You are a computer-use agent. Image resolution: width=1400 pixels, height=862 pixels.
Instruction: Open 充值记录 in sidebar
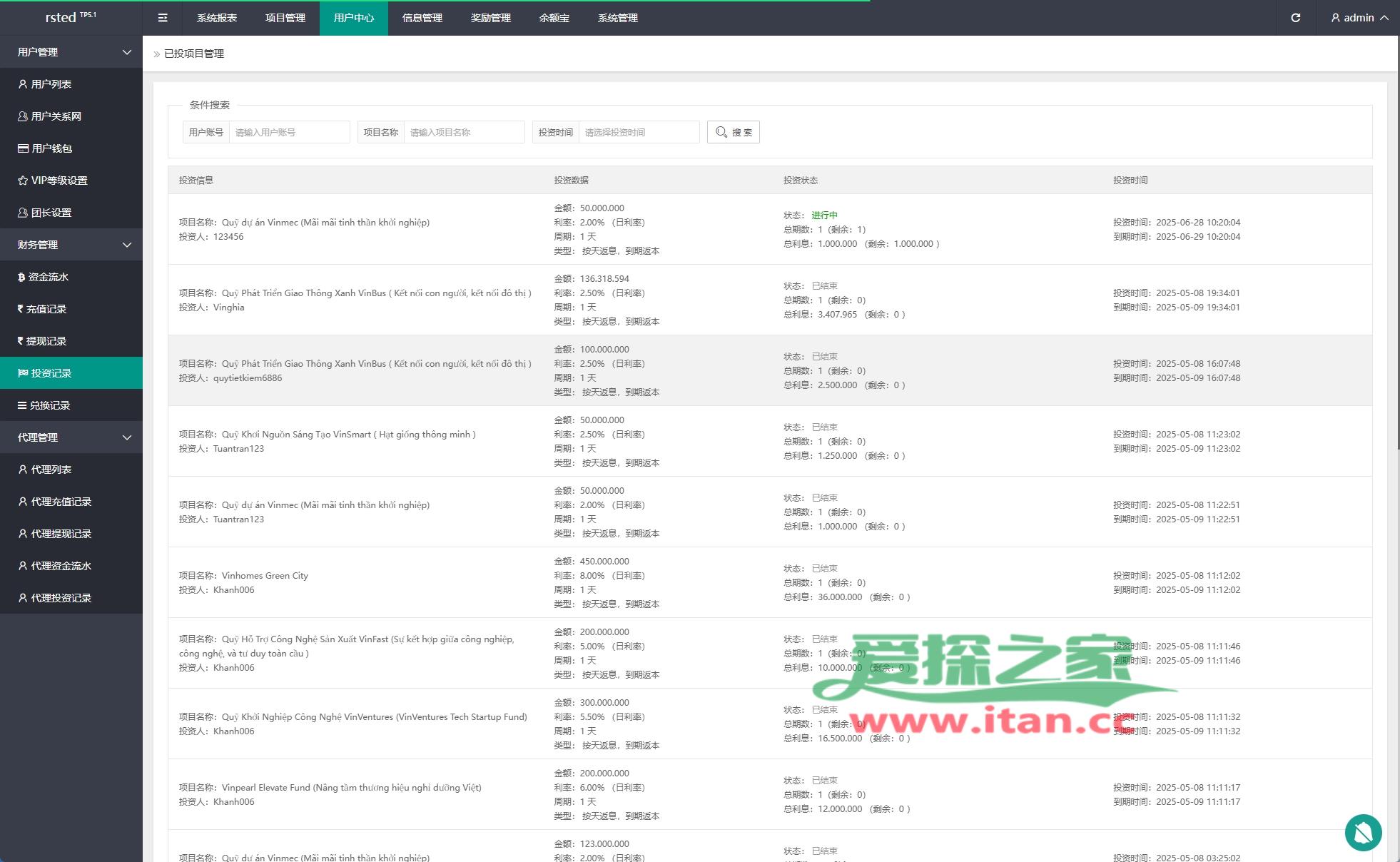pos(71,309)
